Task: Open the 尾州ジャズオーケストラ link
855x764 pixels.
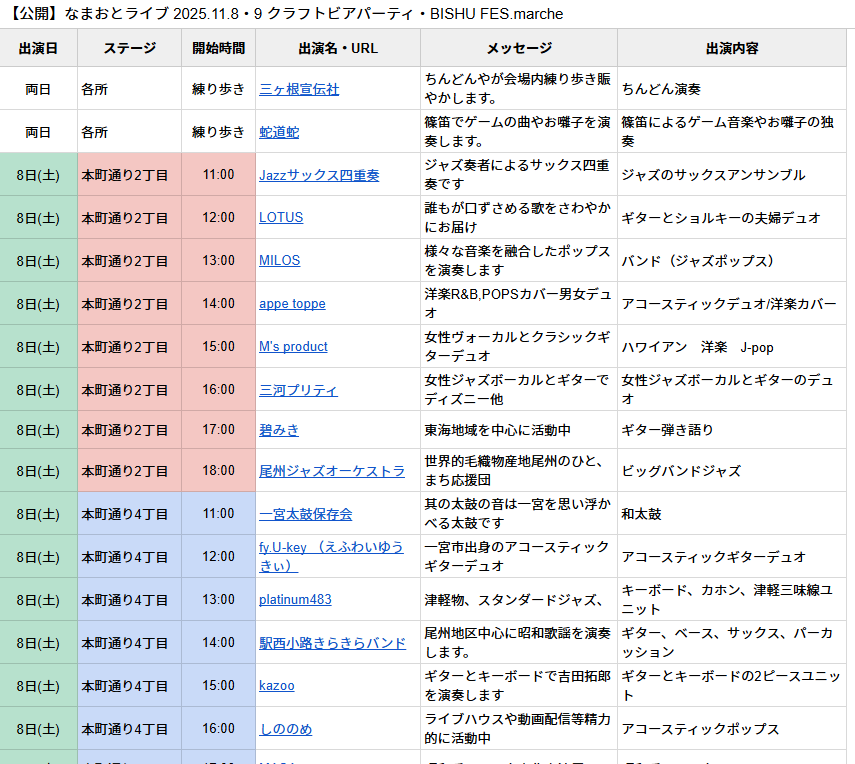Action: (x=332, y=471)
